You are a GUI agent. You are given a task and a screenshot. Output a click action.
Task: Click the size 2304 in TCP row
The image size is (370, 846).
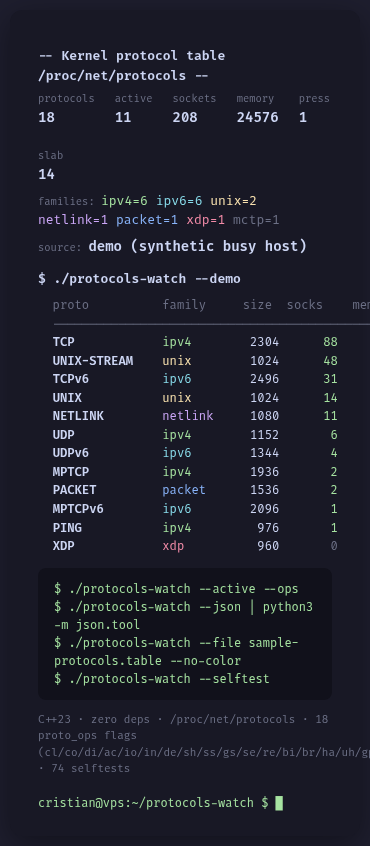(264, 342)
